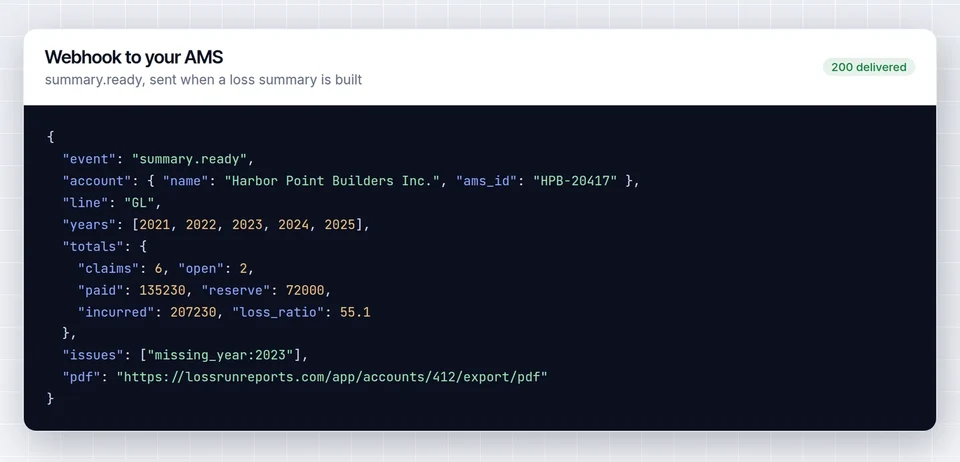
Task: Select the loss_ratio value 55.1
Action: (x=355, y=312)
